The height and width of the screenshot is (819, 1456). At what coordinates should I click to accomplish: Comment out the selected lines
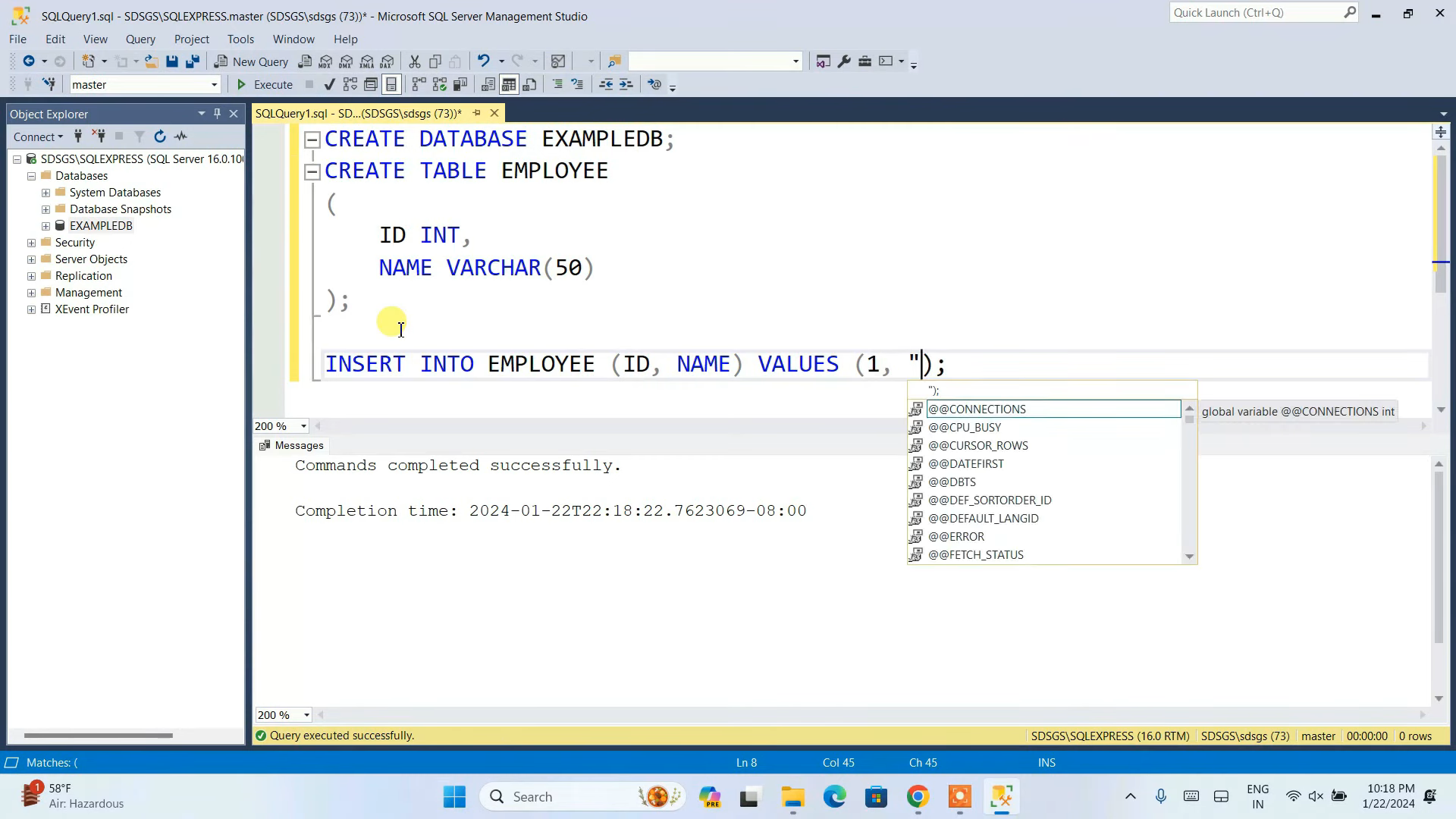[557, 84]
